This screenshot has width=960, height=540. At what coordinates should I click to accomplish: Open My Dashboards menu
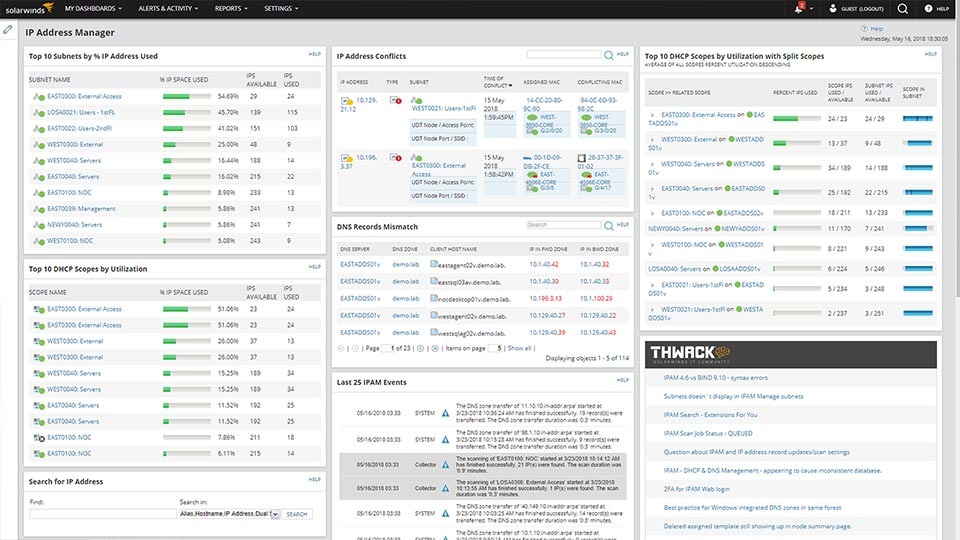coord(93,9)
